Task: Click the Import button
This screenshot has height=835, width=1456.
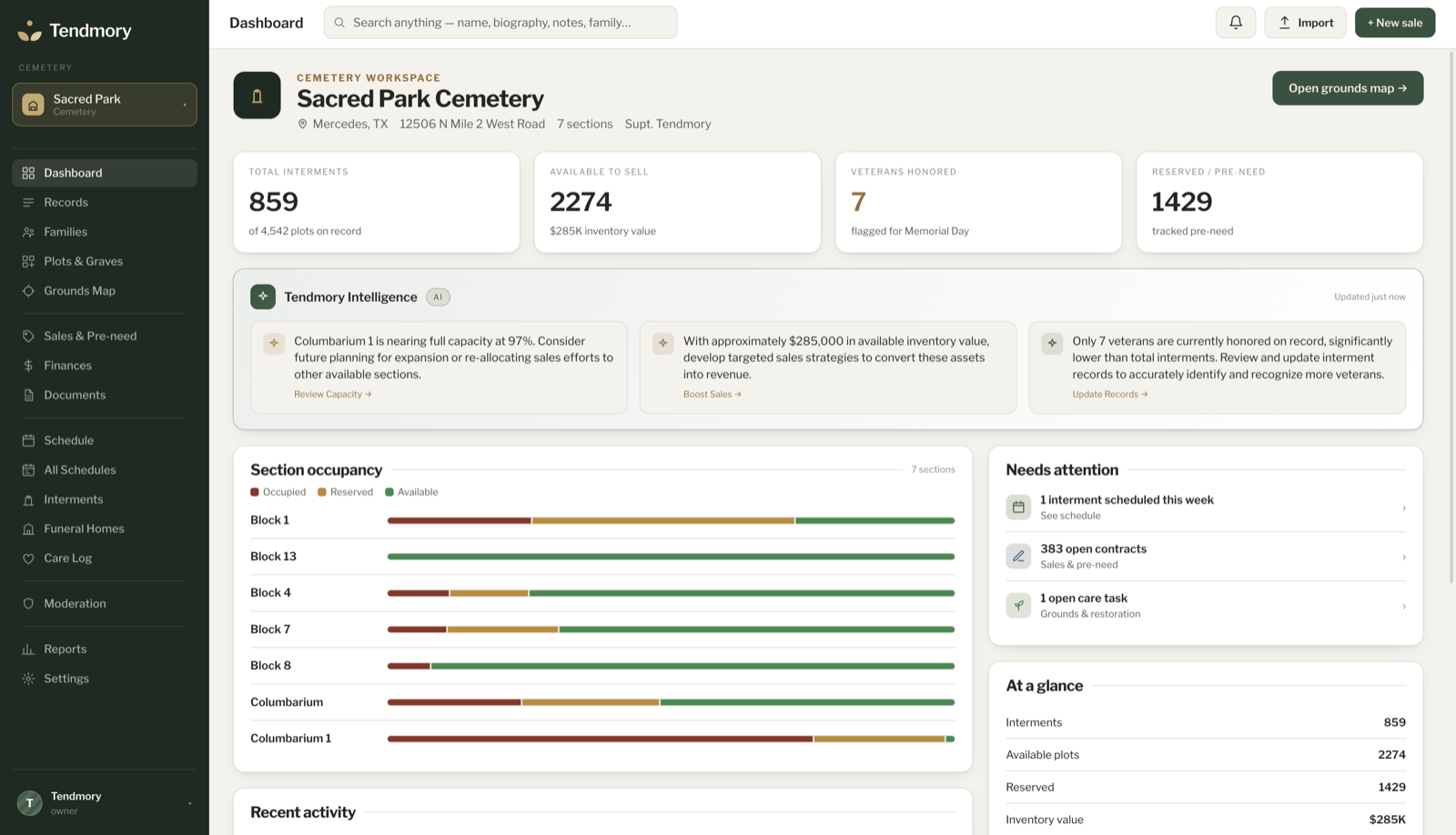Action: pos(1305,23)
